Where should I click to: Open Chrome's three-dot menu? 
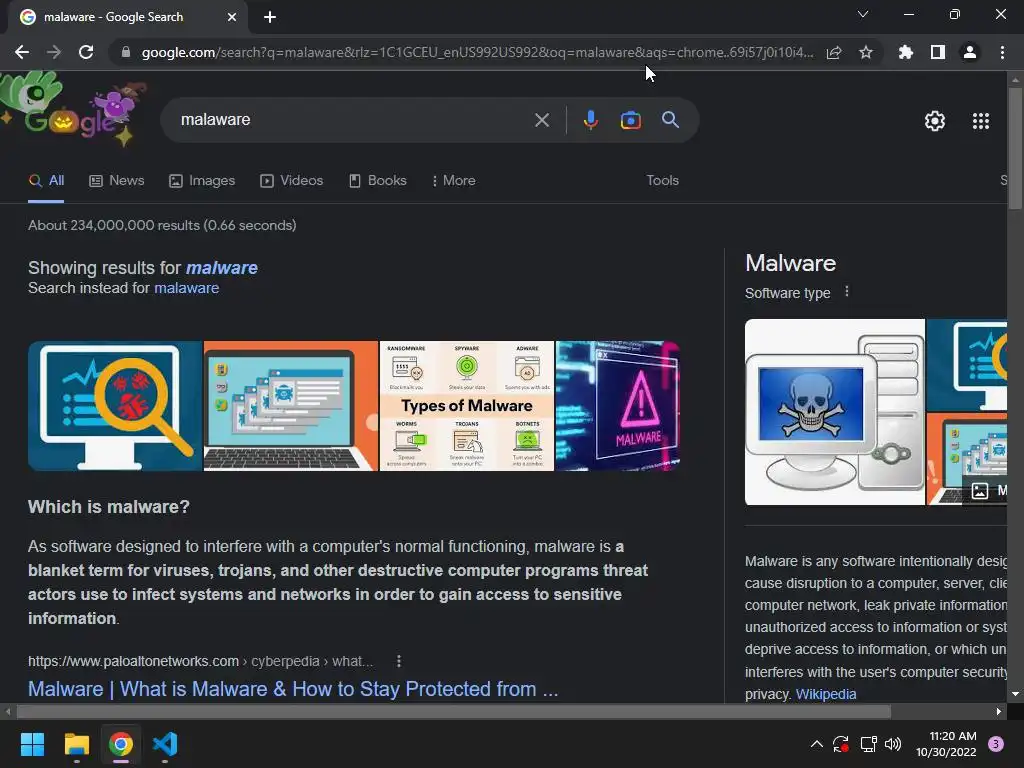coord(1002,52)
